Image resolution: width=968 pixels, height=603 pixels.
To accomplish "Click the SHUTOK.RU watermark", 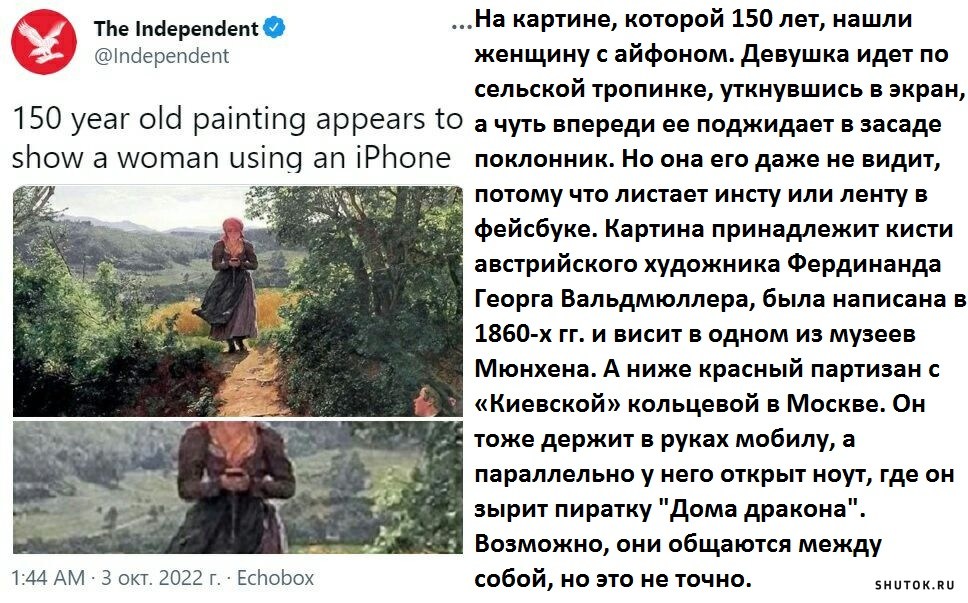I will (914, 584).
